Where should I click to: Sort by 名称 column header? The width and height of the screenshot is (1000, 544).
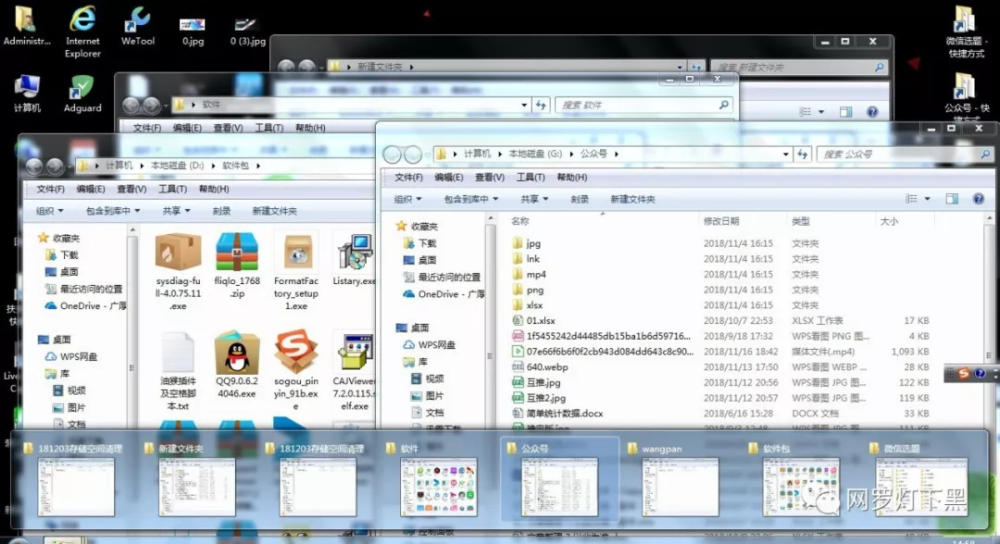[x=520, y=221]
